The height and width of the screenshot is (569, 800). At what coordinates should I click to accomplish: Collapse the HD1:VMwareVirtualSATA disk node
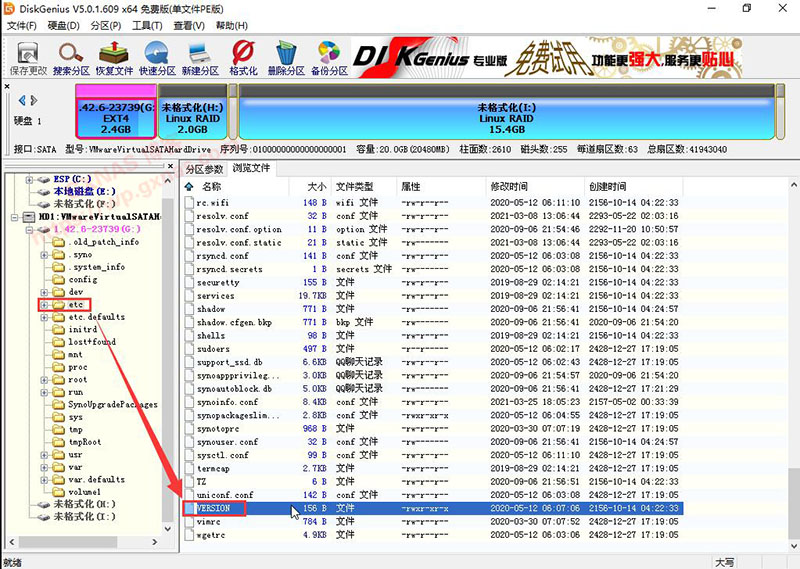point(15,217)
